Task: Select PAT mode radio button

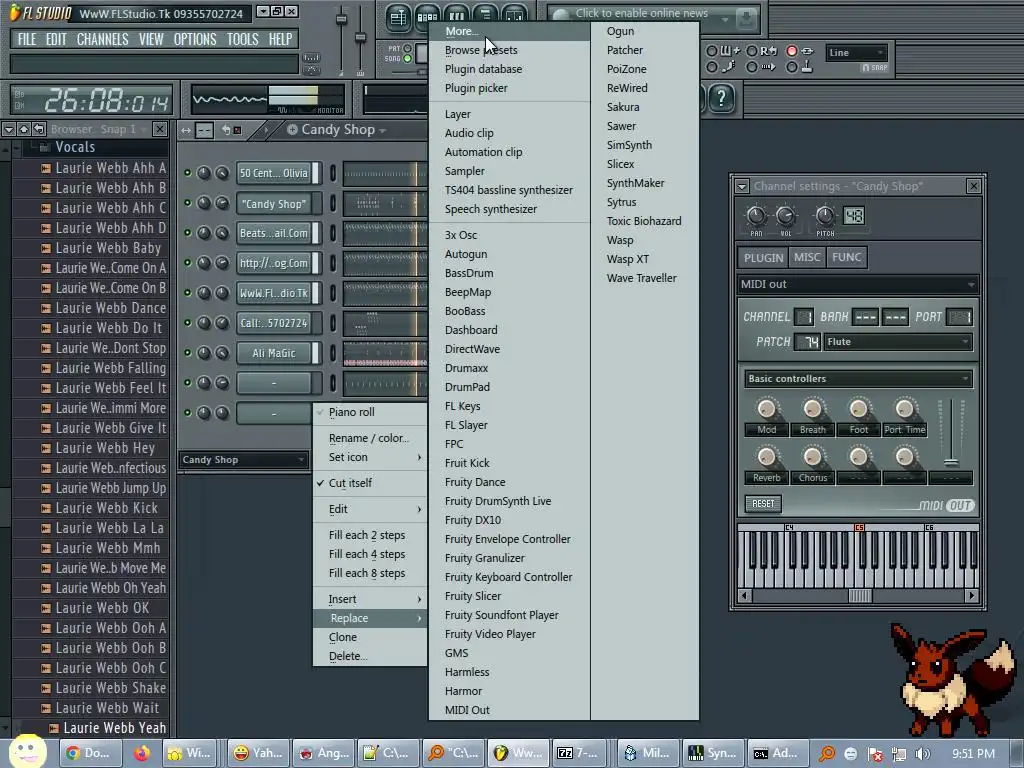Action: coord(408,48)
